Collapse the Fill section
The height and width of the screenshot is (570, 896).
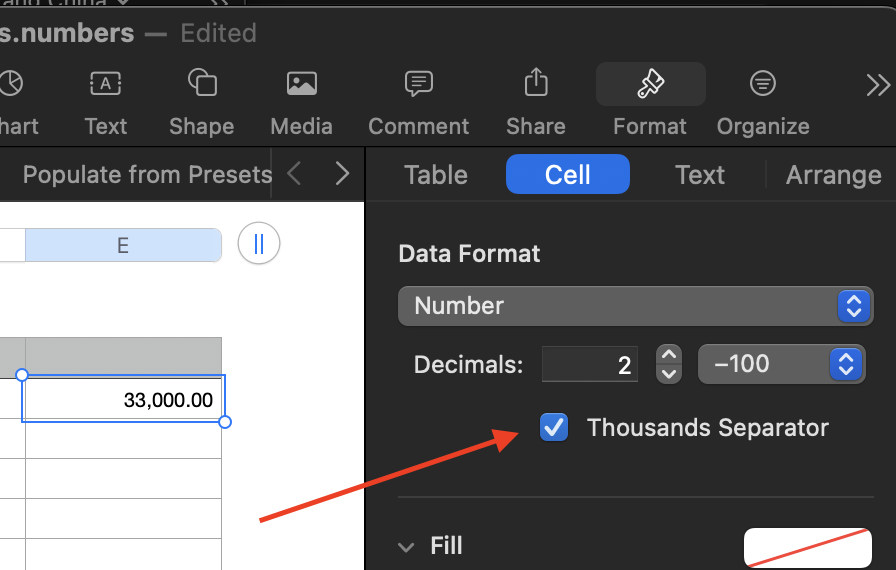406,547
